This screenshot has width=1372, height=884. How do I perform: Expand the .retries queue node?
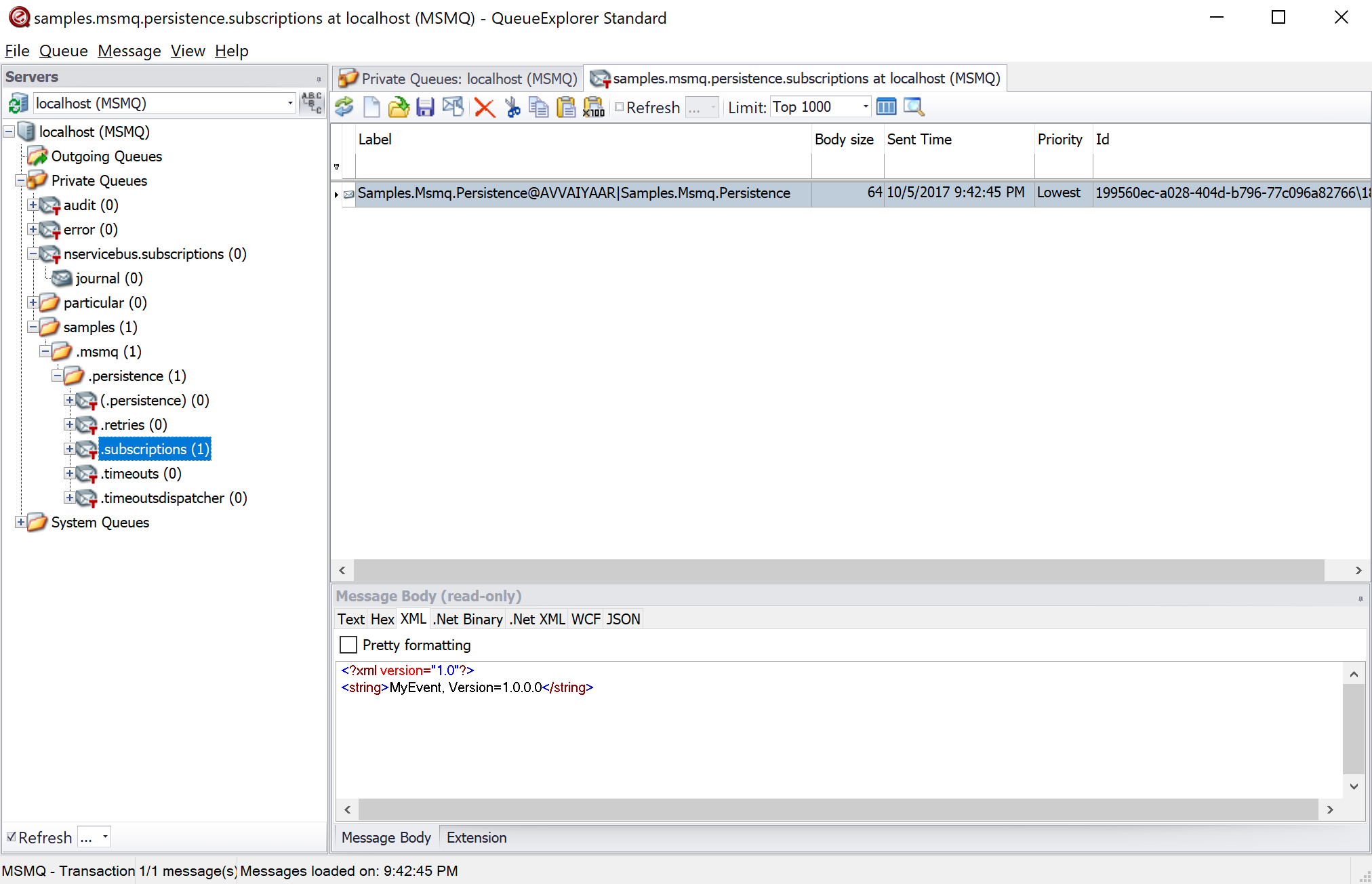pos(69,424)
